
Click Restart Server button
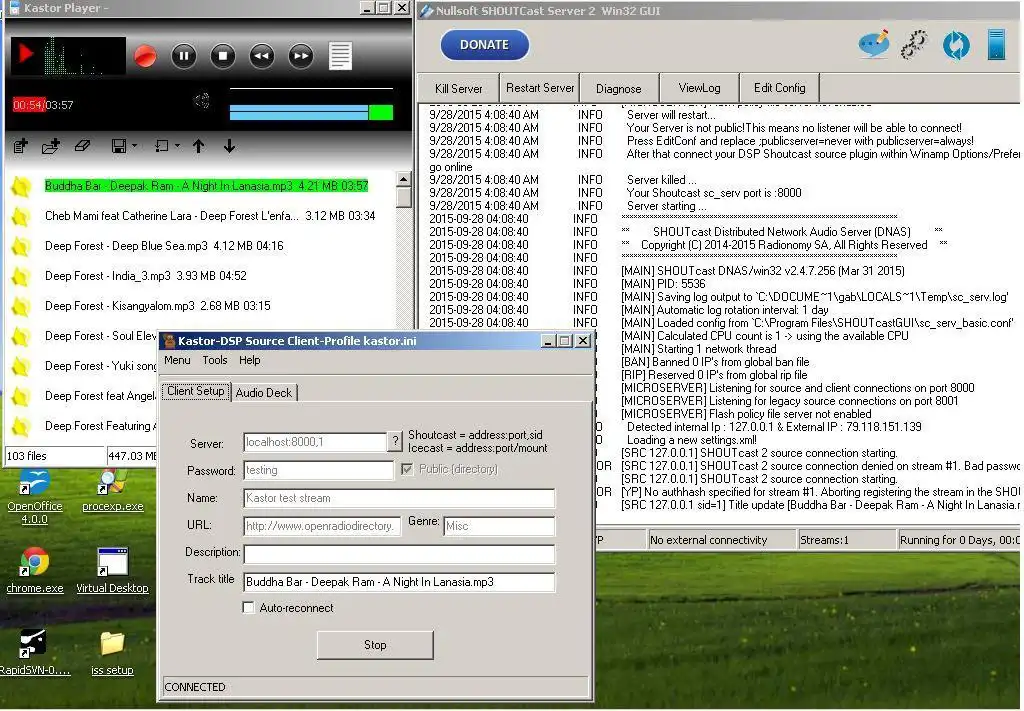(x=539, y=87)
